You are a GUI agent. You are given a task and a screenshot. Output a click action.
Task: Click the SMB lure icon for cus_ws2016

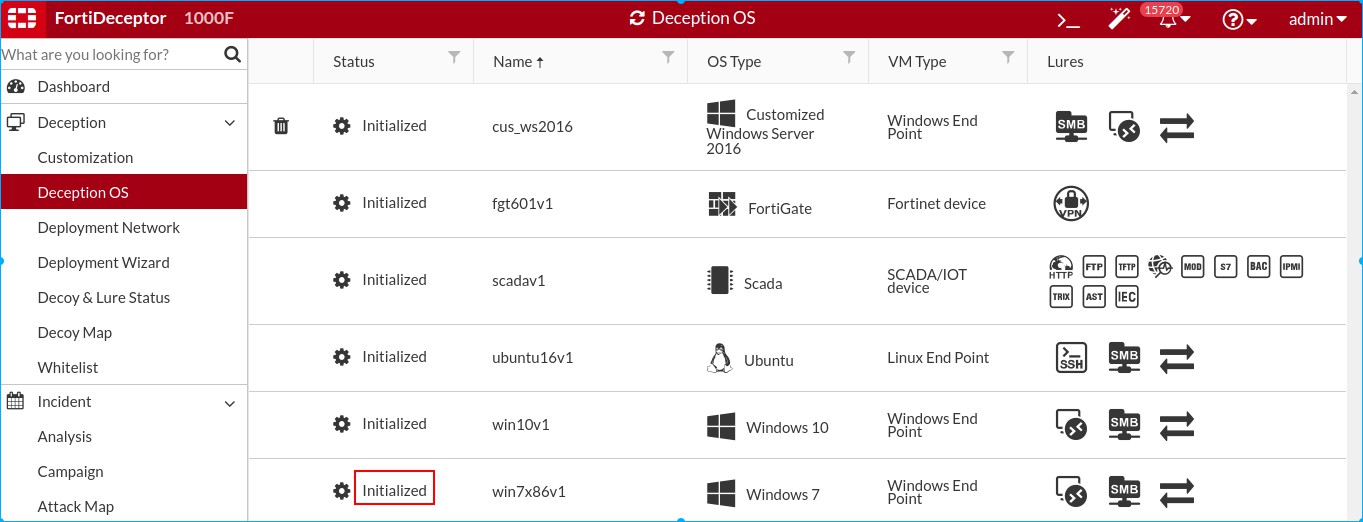pos(1071,126)
